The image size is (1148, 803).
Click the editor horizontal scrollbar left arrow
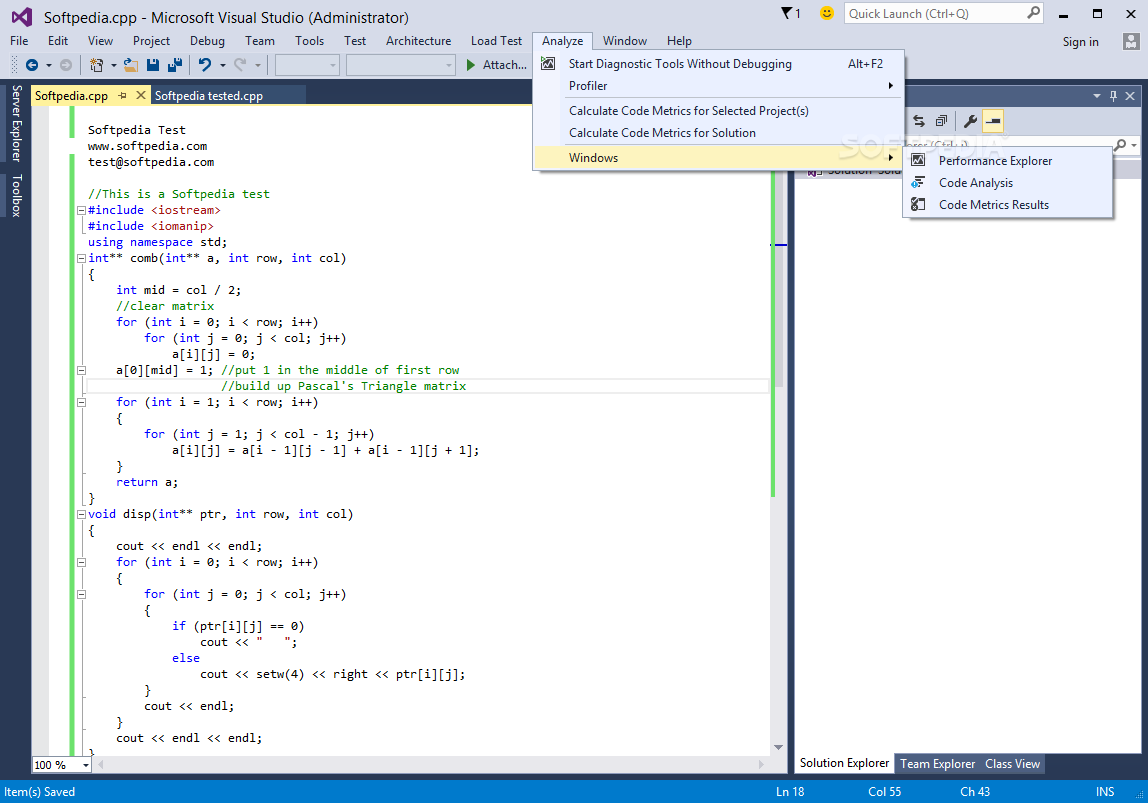[100, 764]
